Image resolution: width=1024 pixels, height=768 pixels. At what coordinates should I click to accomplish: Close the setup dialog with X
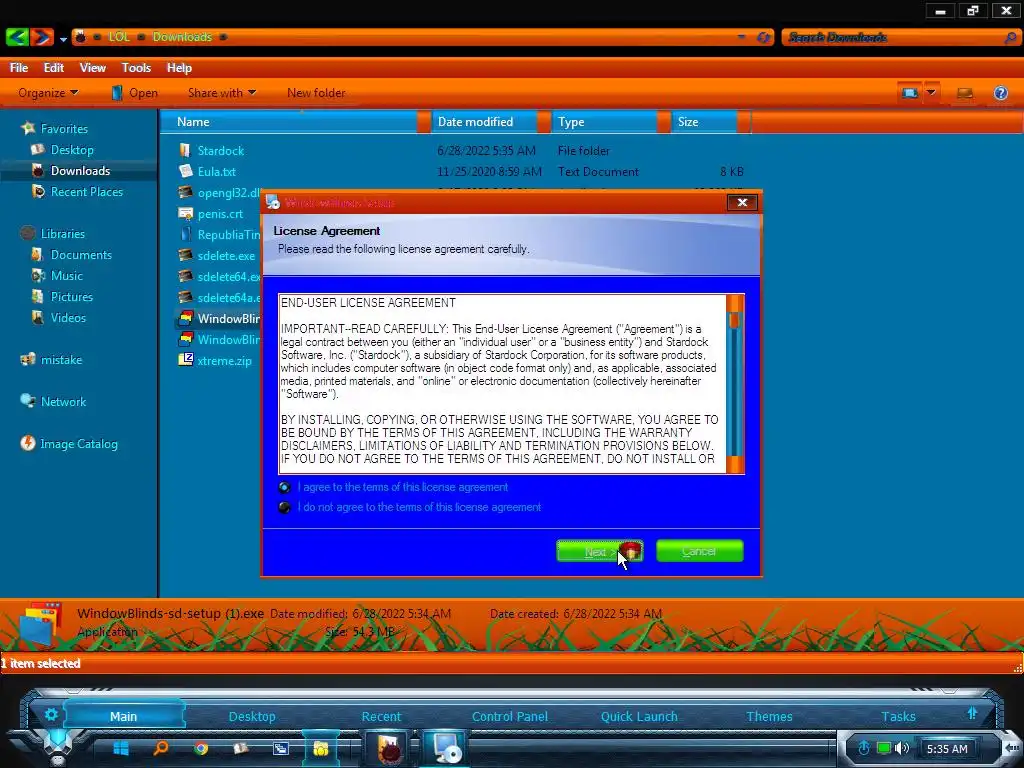742,202
